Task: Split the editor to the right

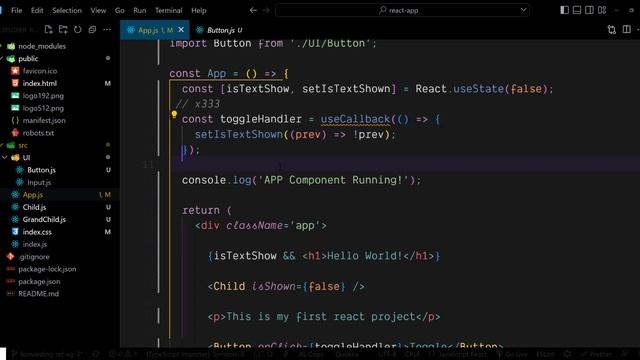Action: pyautogui.click(x=627, y=29)
